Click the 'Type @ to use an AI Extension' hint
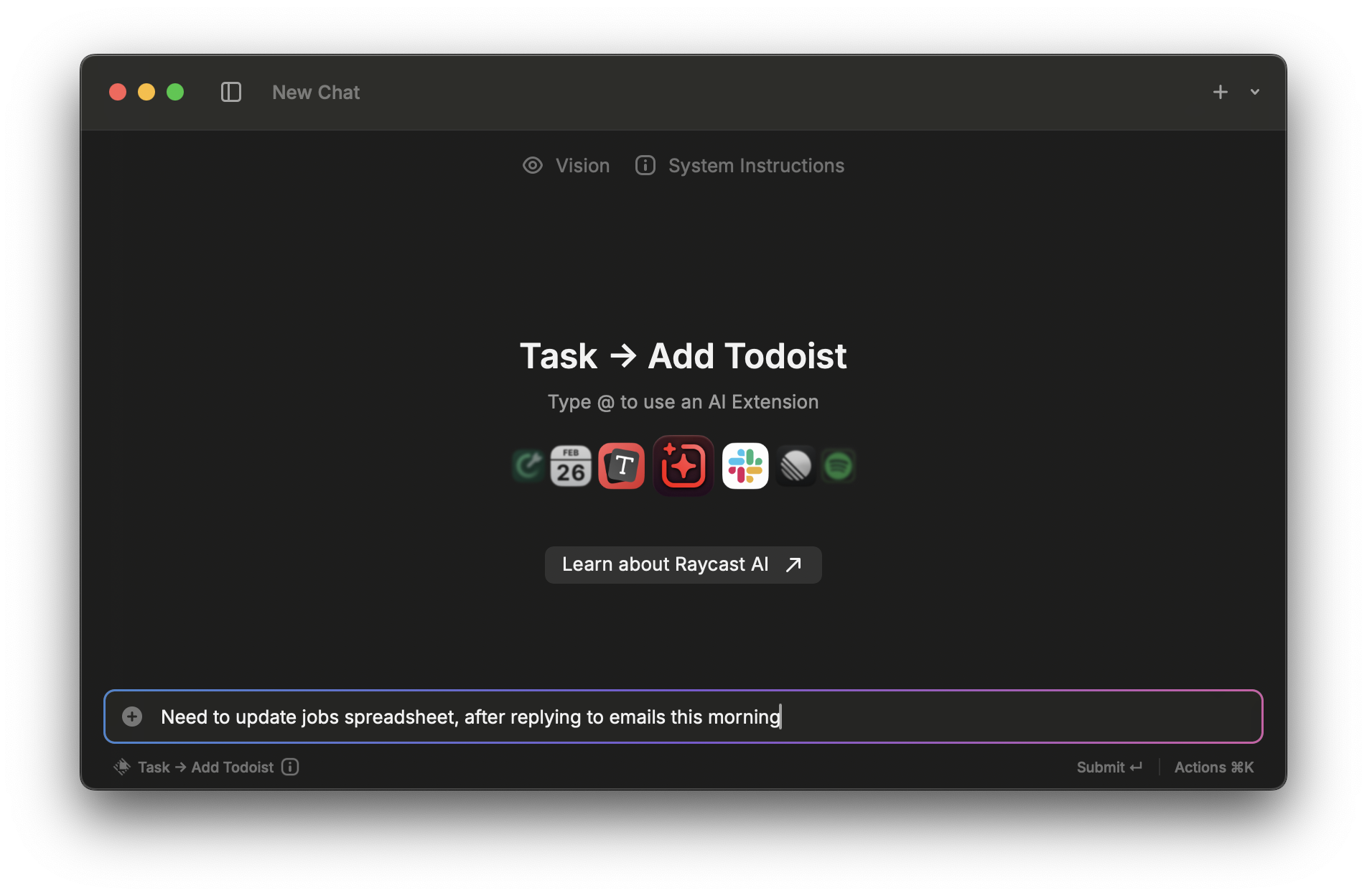1367x896 pixels. (683, 402)
